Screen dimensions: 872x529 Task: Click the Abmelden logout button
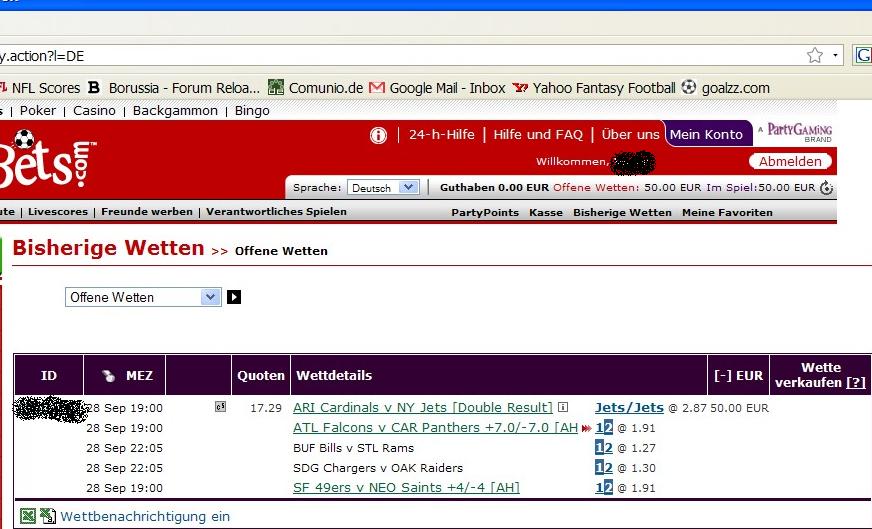789,161
